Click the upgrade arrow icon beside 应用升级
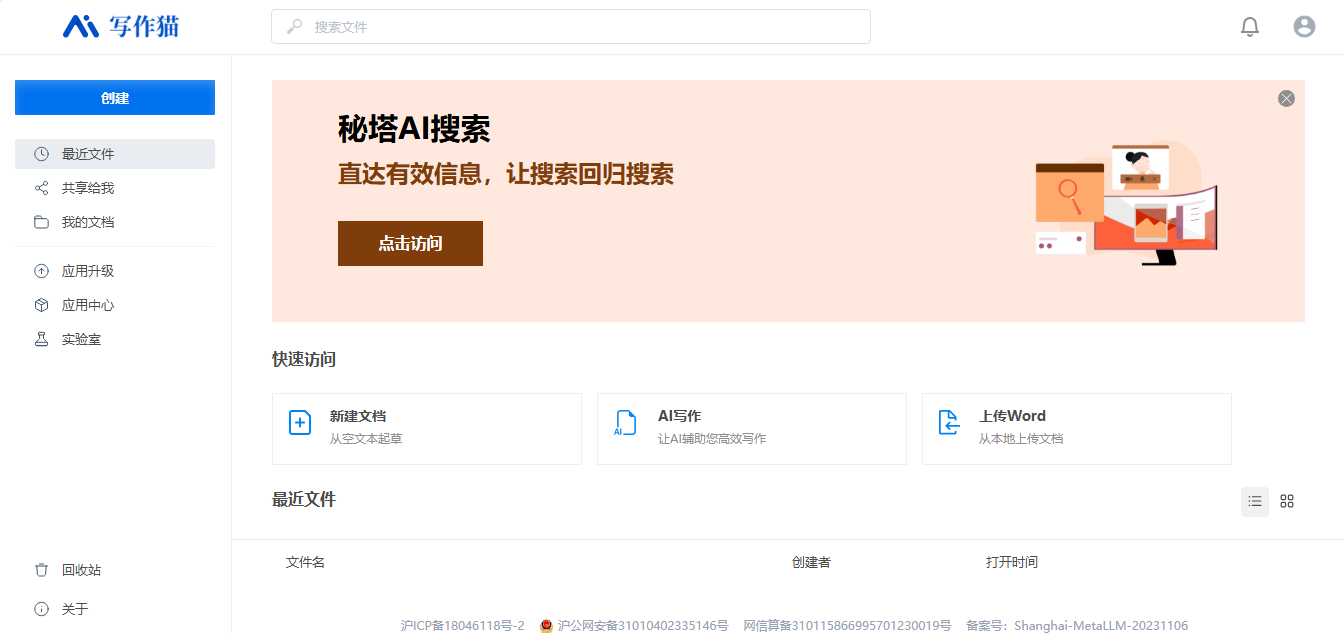Screen dimensions: 1344x633 pyautogui.click(x=41, y=271)
